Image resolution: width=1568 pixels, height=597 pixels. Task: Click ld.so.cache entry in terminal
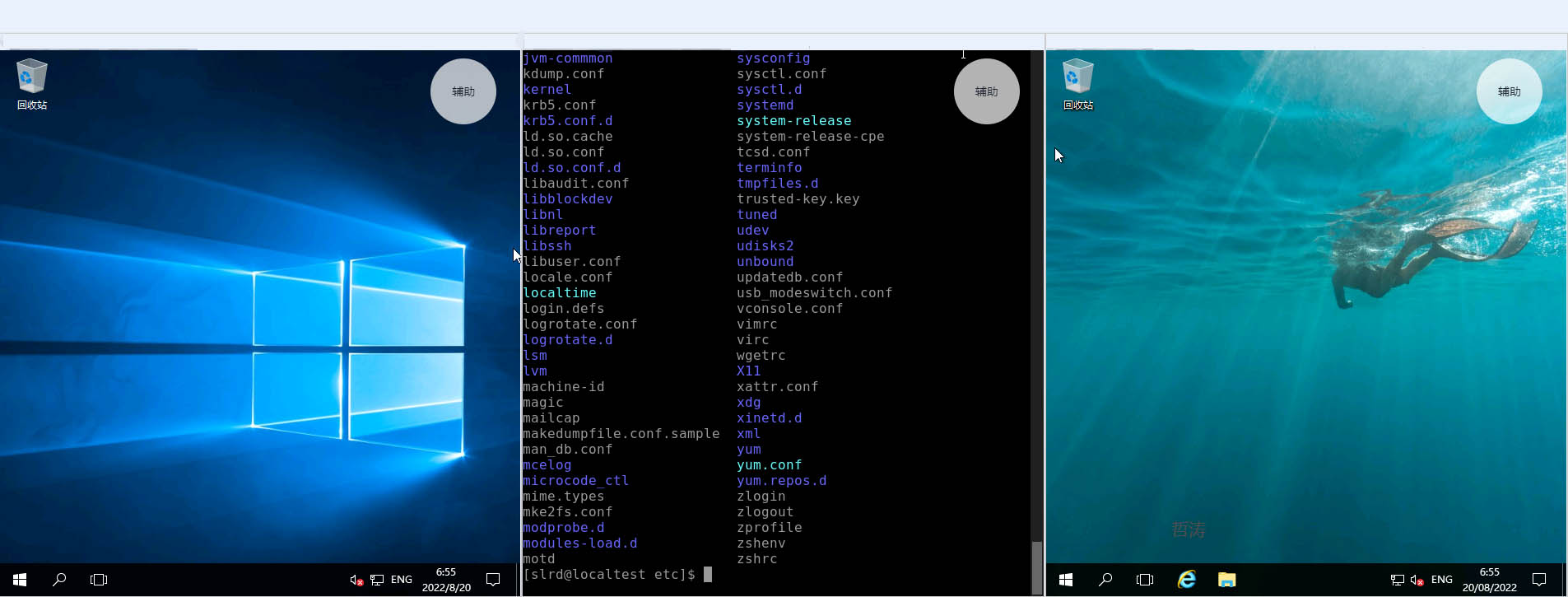(x=568, y=137)
